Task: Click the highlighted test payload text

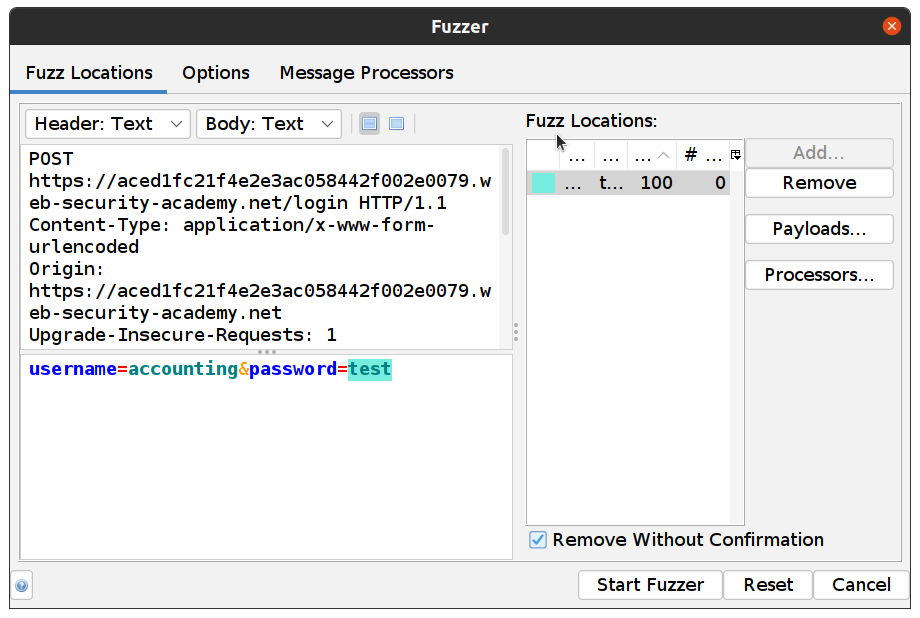Action: pyautogui.click(x=368, y=369)
